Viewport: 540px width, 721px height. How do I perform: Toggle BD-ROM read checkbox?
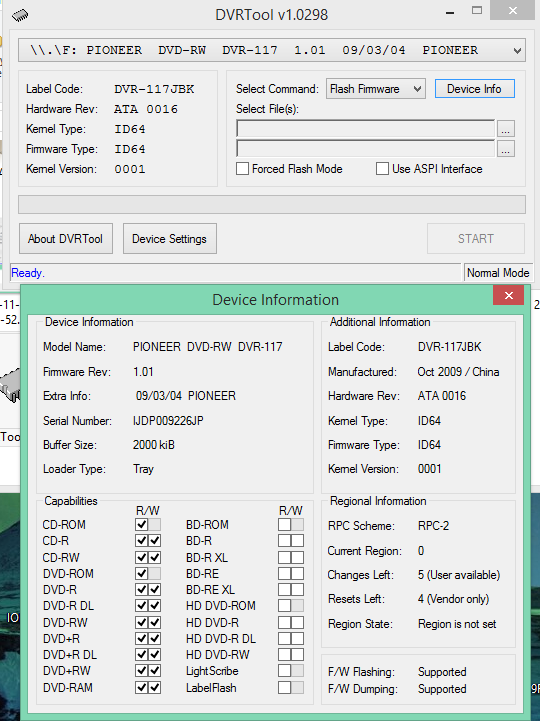(x=284, y=525)
